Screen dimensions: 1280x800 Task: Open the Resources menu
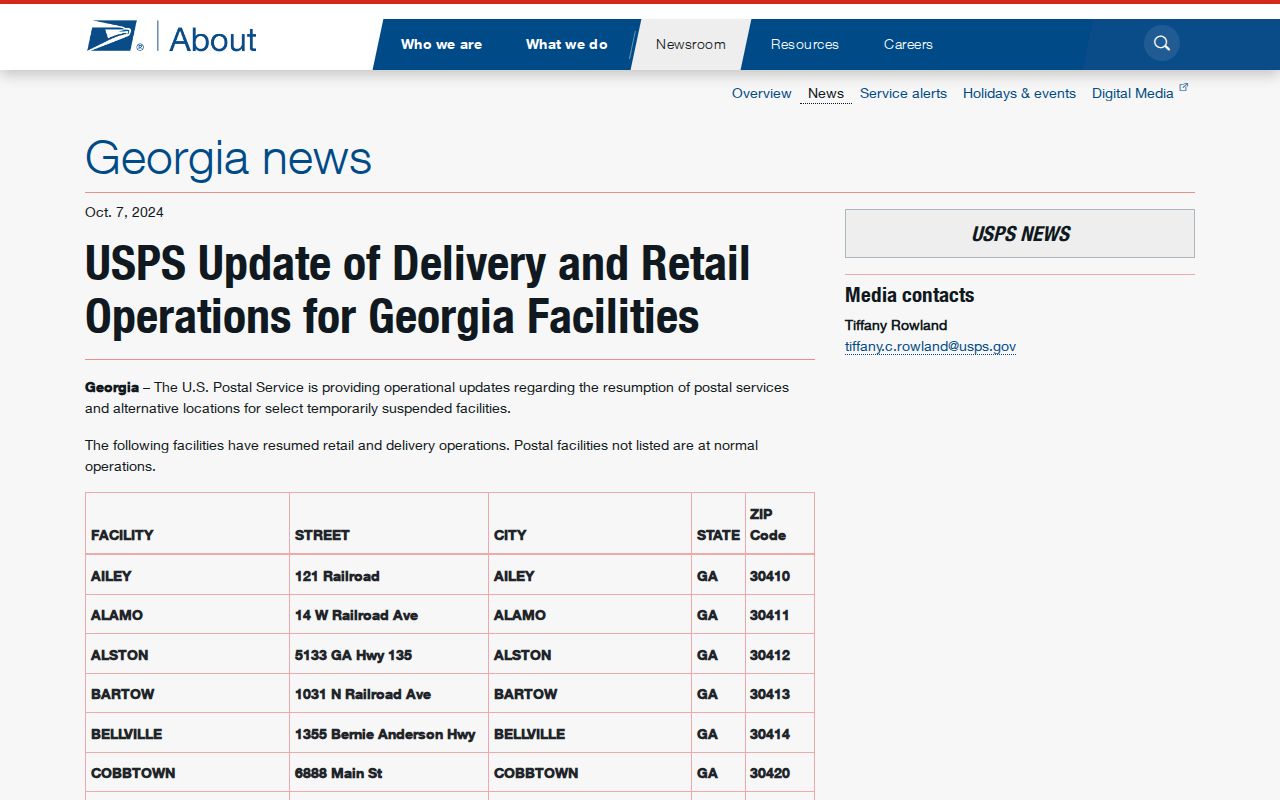805,44
